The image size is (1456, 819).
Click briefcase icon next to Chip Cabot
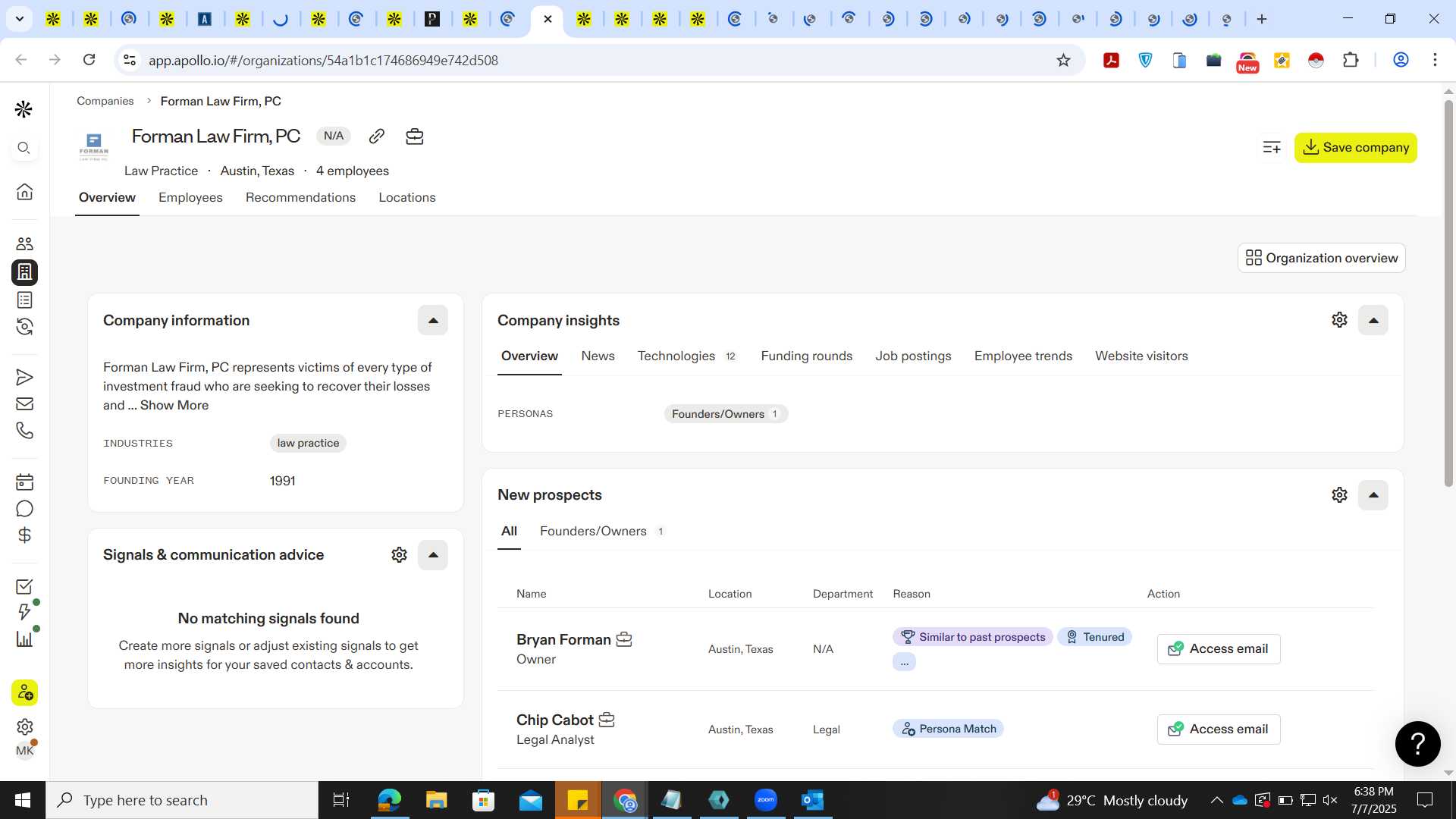pos(607,720)
